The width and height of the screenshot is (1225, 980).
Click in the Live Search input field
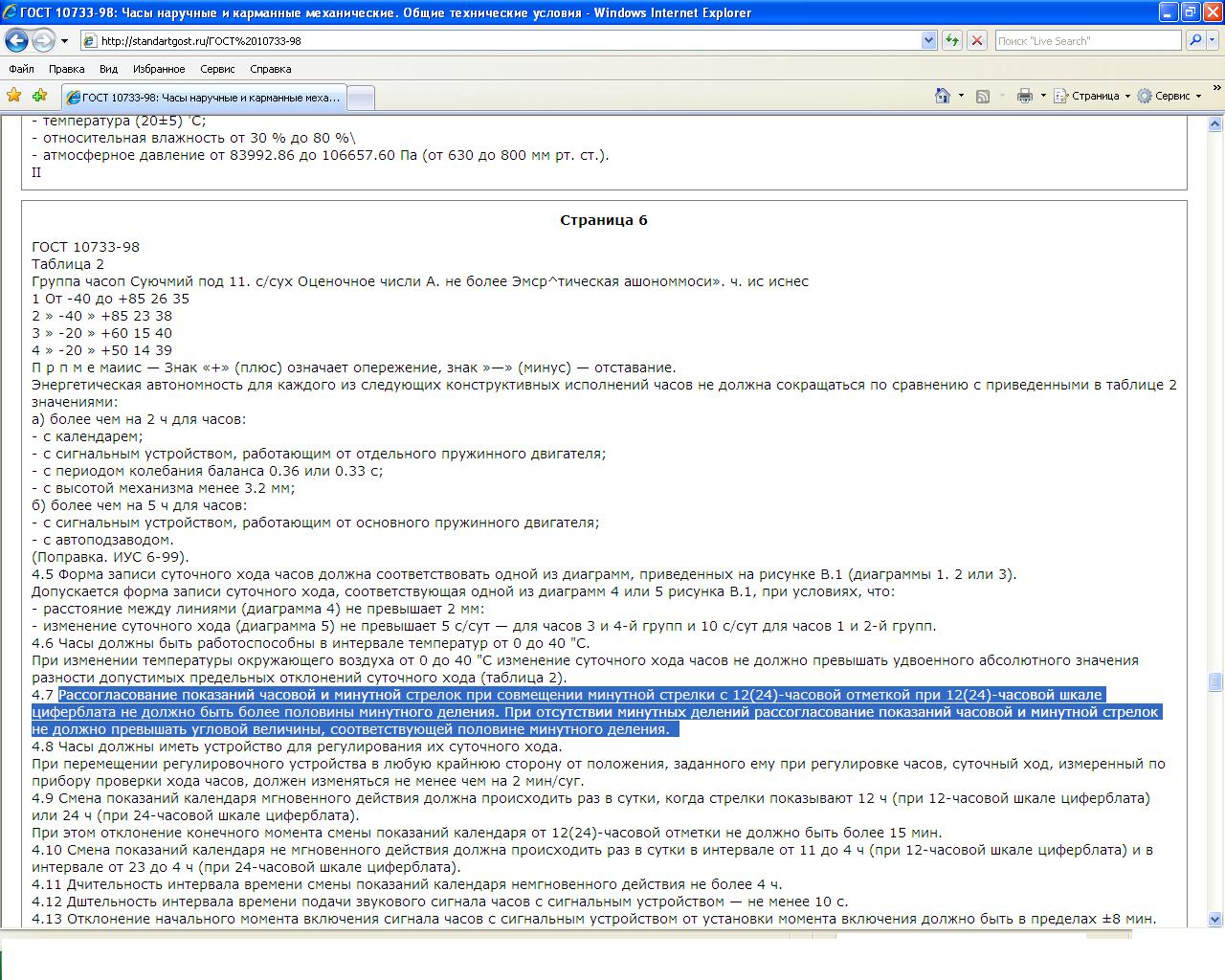(x=1087, y=40)
